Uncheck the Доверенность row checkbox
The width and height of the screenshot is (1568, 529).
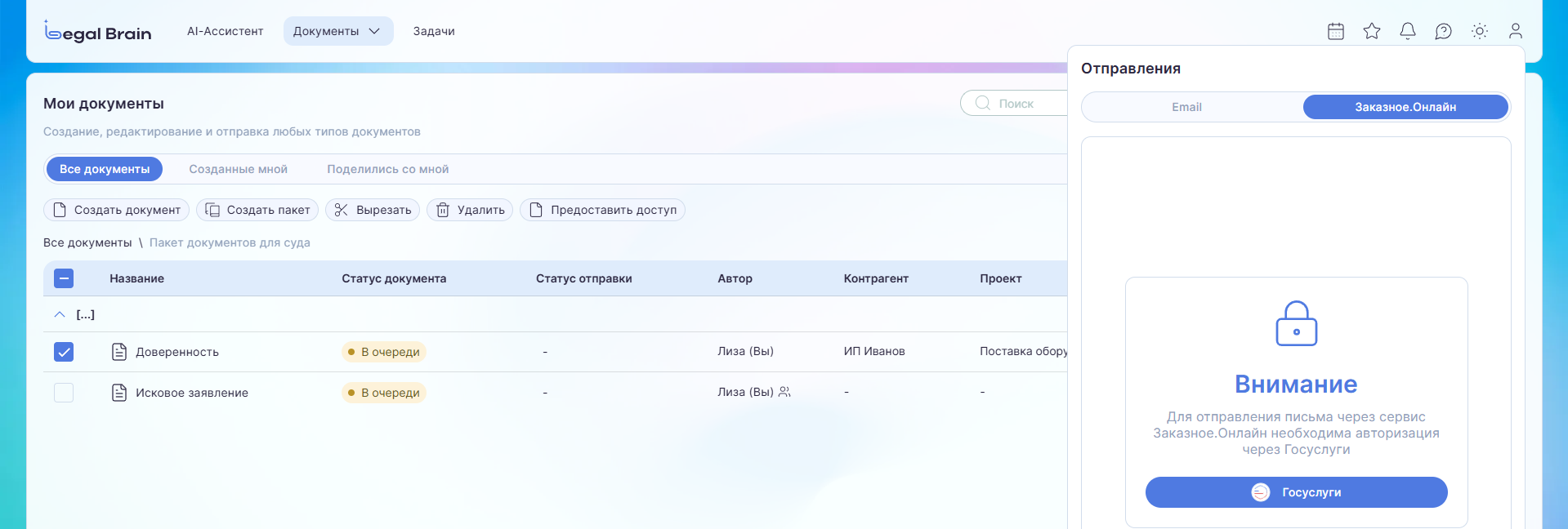click(x=64, y=352)
